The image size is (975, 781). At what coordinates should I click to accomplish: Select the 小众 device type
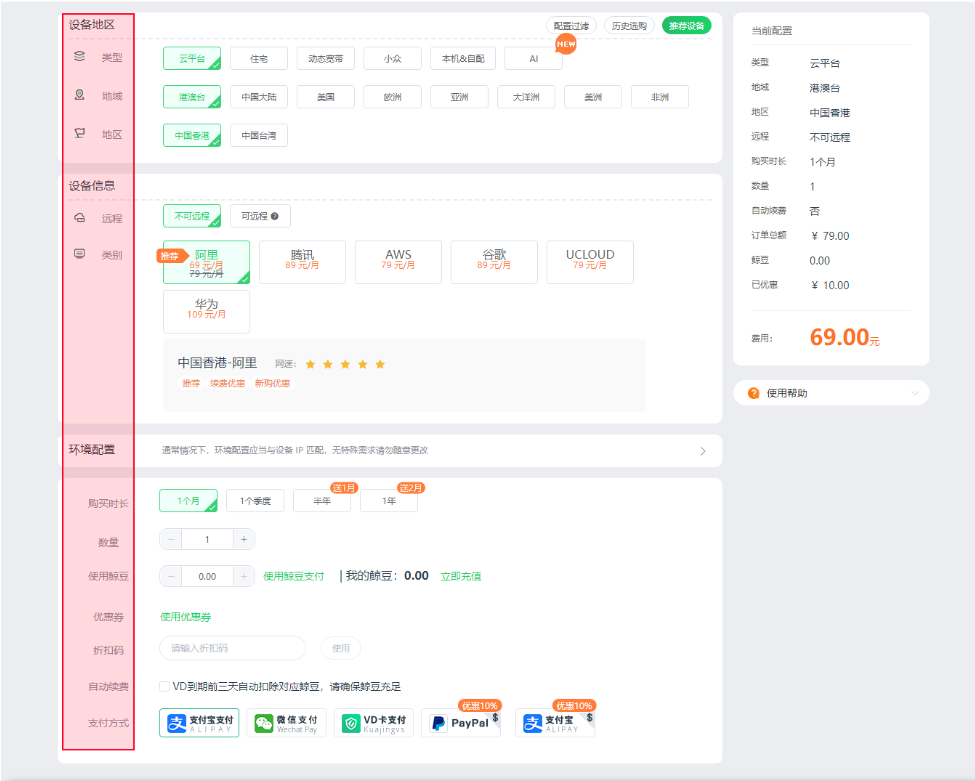392,58
